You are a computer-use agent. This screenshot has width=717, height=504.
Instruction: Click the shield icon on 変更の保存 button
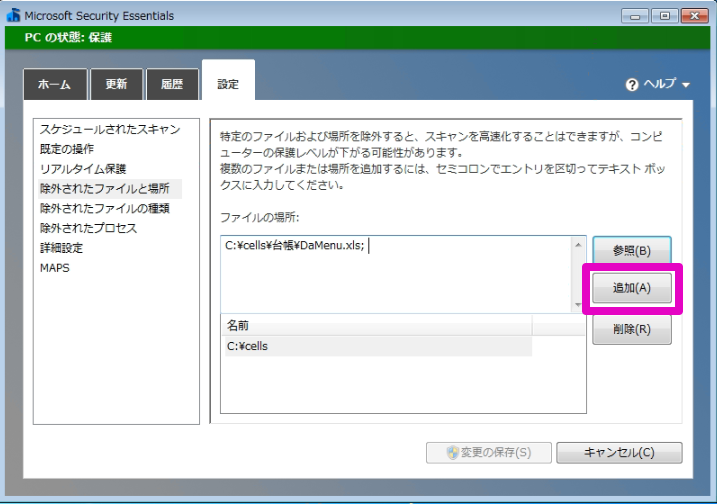pyautogui.click(x=452, y=453)
